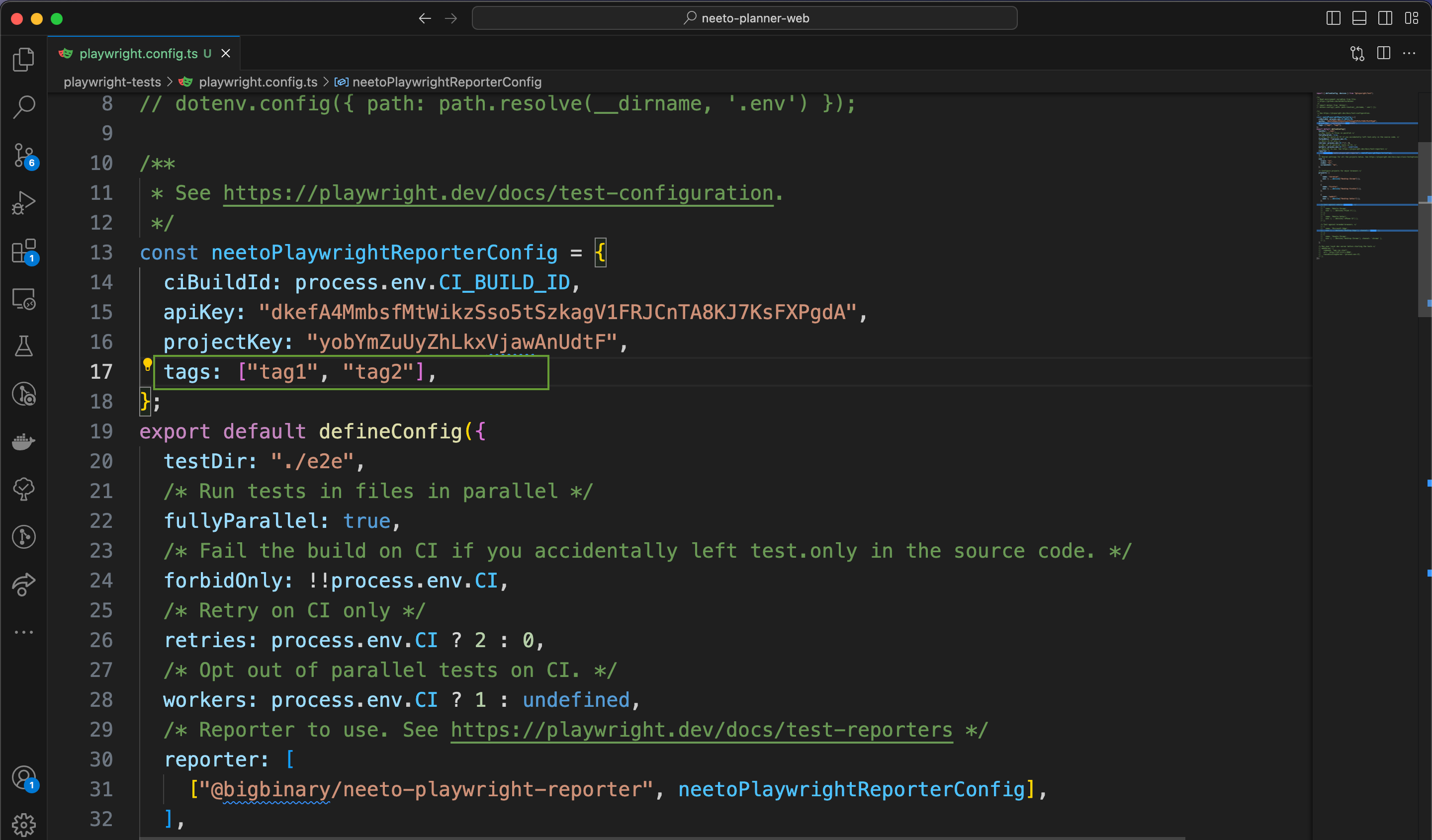Toggle the primary side bar
This screenshot has width=1432, height=840.
pyautogui.click(x=1333, y=18)
